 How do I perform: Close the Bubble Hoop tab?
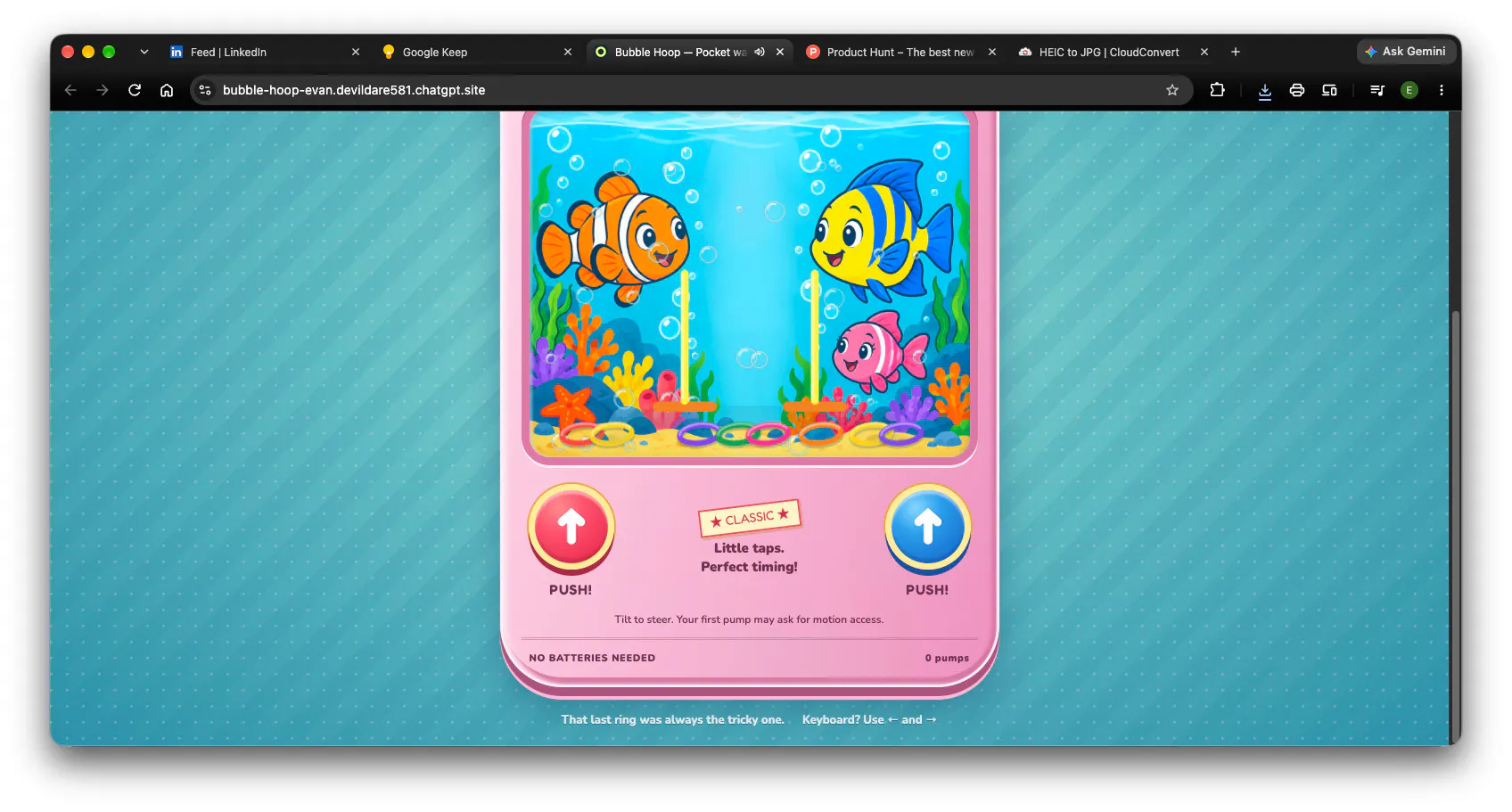[780, 52]
